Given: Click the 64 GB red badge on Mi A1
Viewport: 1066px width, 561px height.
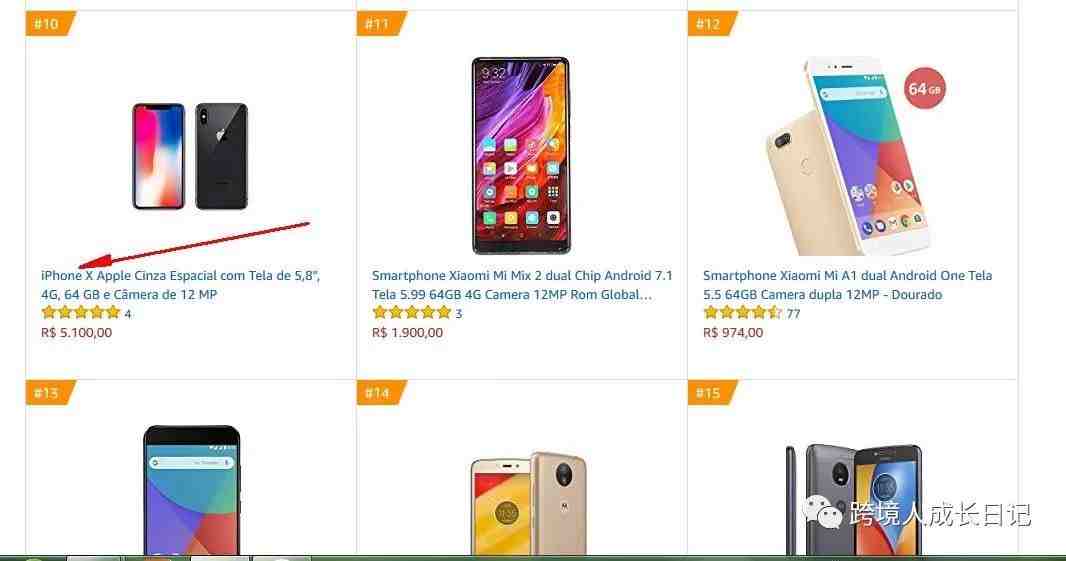Looking at the screenshot, I should pos(925,88).
